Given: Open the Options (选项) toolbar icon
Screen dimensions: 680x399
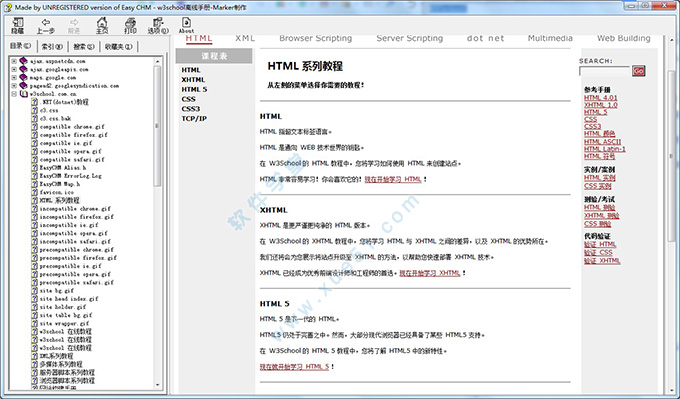Looking at the screenshot, I should [158, 23].
